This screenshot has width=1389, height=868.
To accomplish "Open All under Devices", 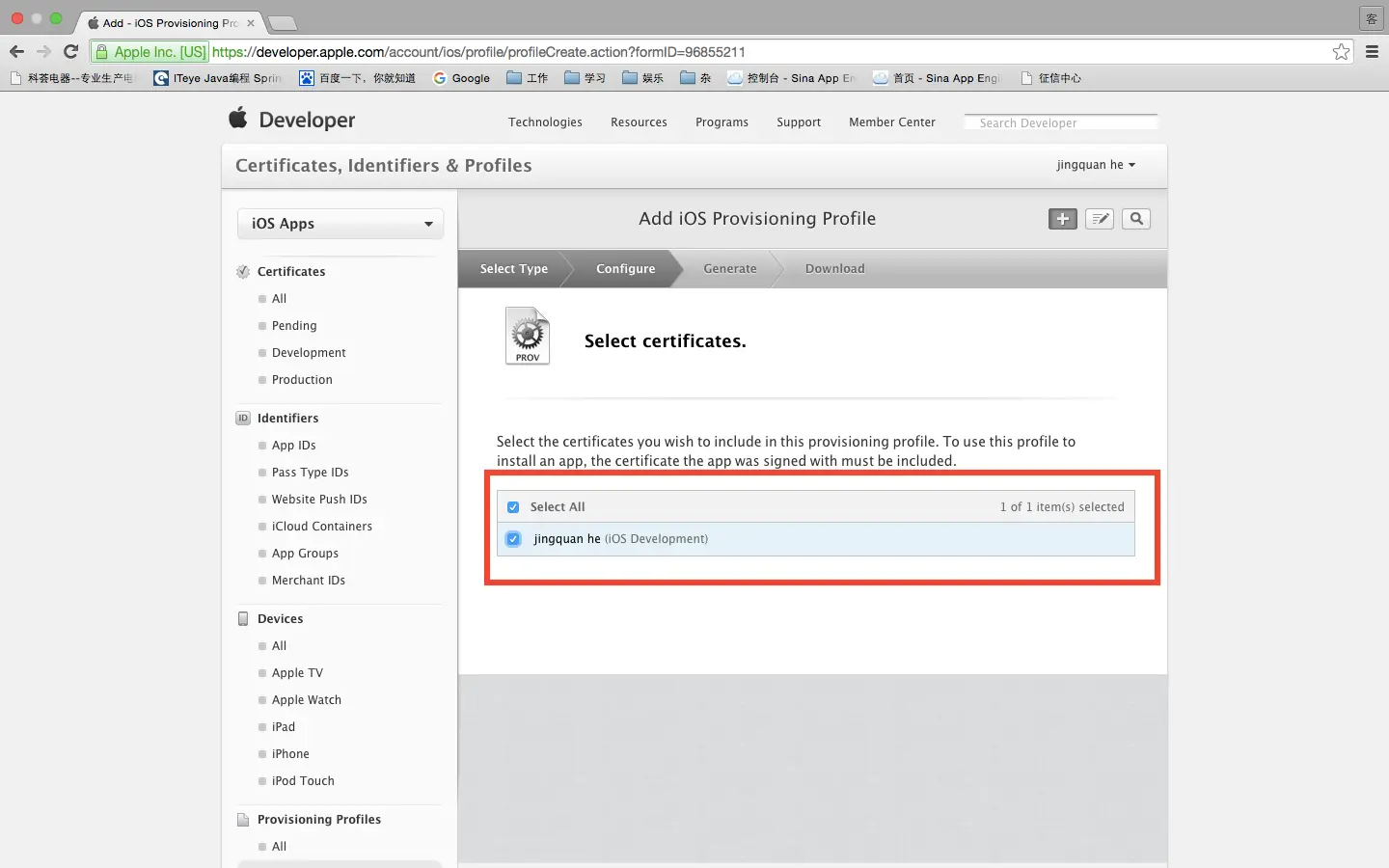I will (280, 646).
